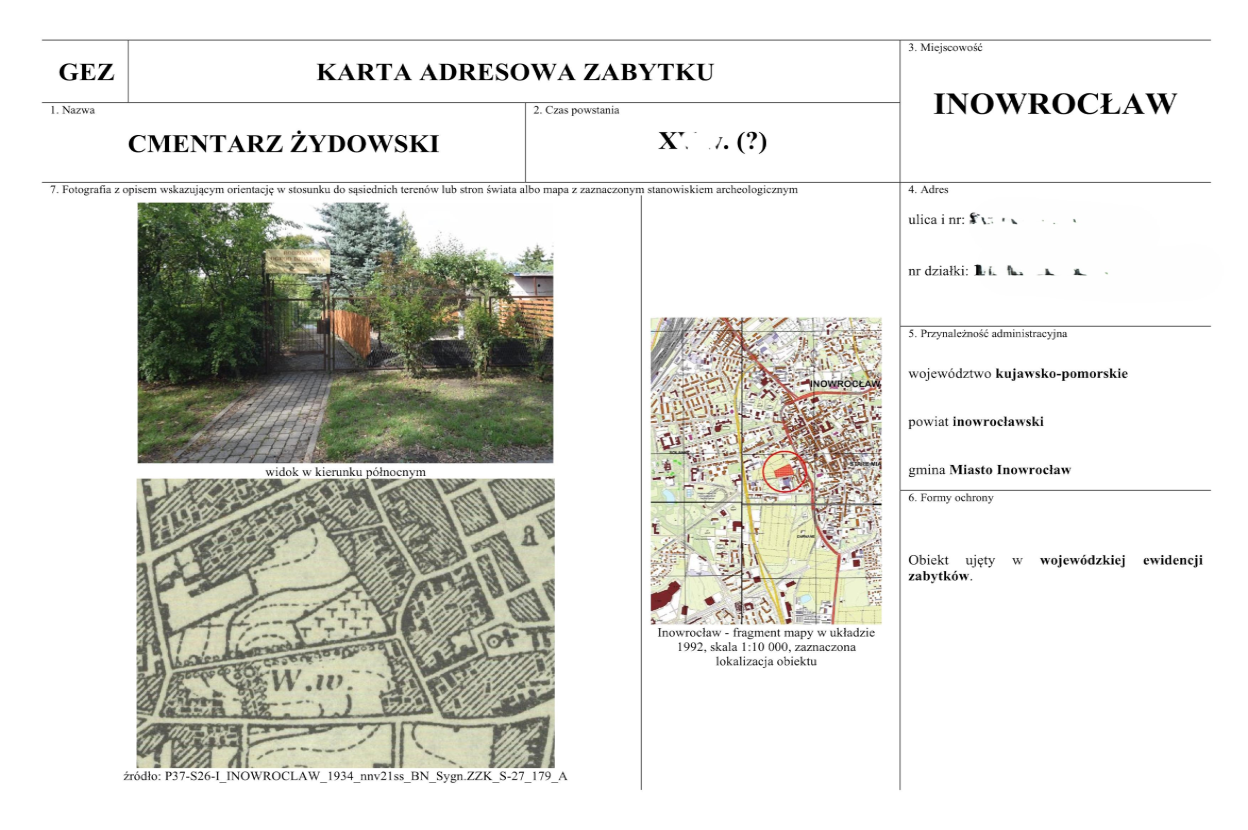
Task: Click the źródło source caption under the old map
Action: coord(345,776)
